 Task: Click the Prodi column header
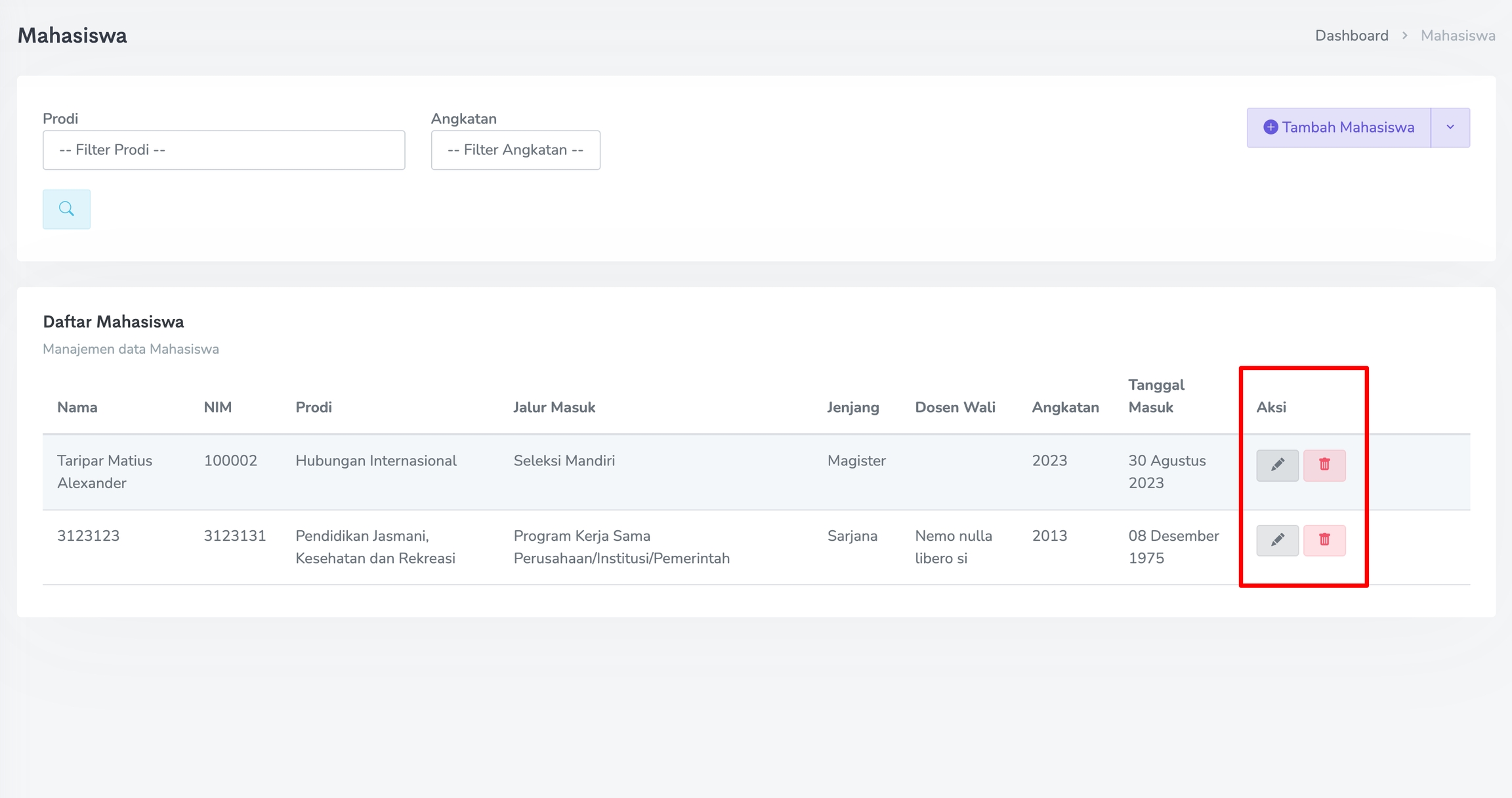pyautogui.click(x=314, y=408)
